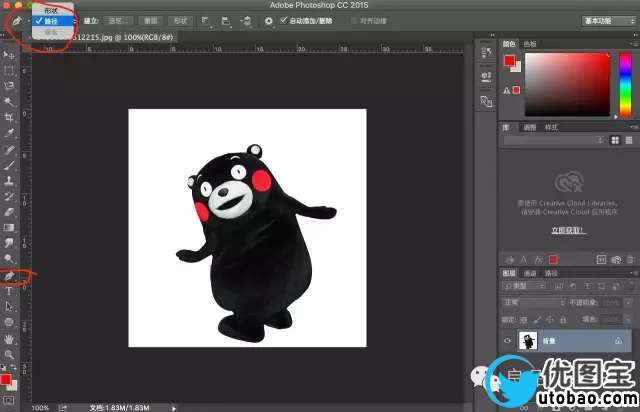Toggle the type layer filter
640x412 pixels.
[587, 286]
